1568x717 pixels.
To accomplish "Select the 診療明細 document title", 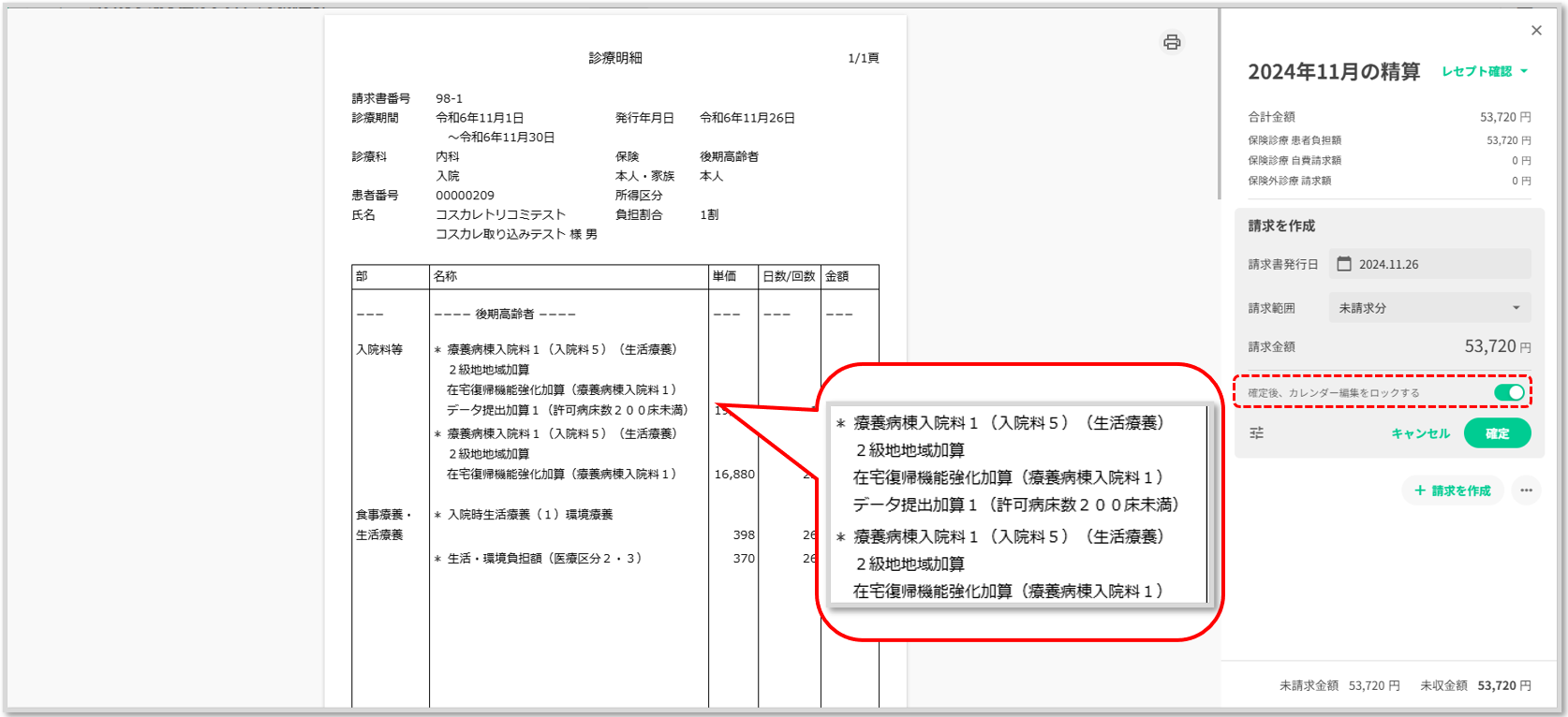I will (x=615, y=58).
